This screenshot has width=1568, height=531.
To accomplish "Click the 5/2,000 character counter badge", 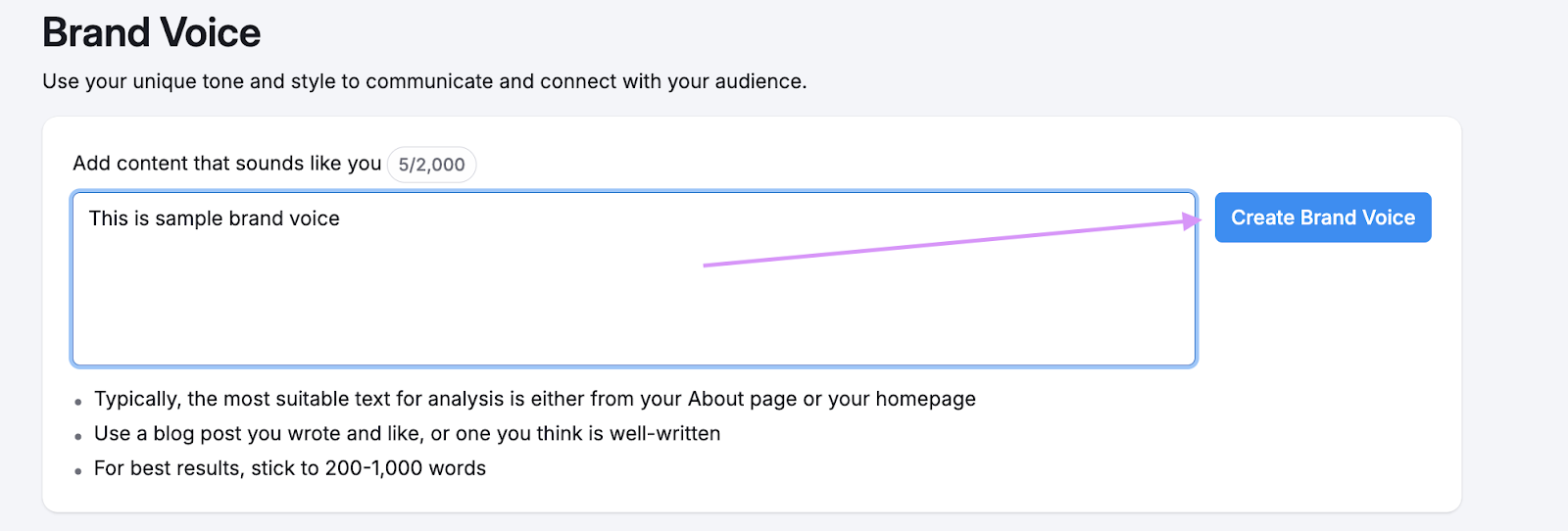I will [431, 165].
